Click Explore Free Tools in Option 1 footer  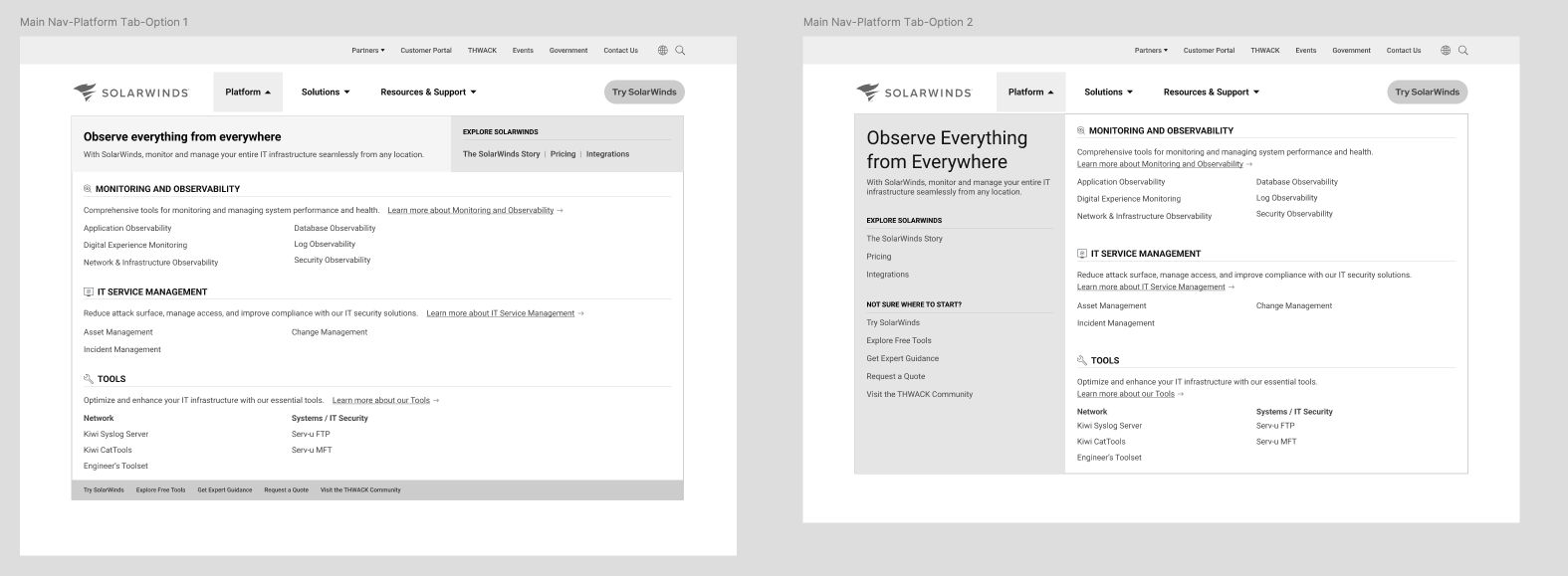coord(160,490)
